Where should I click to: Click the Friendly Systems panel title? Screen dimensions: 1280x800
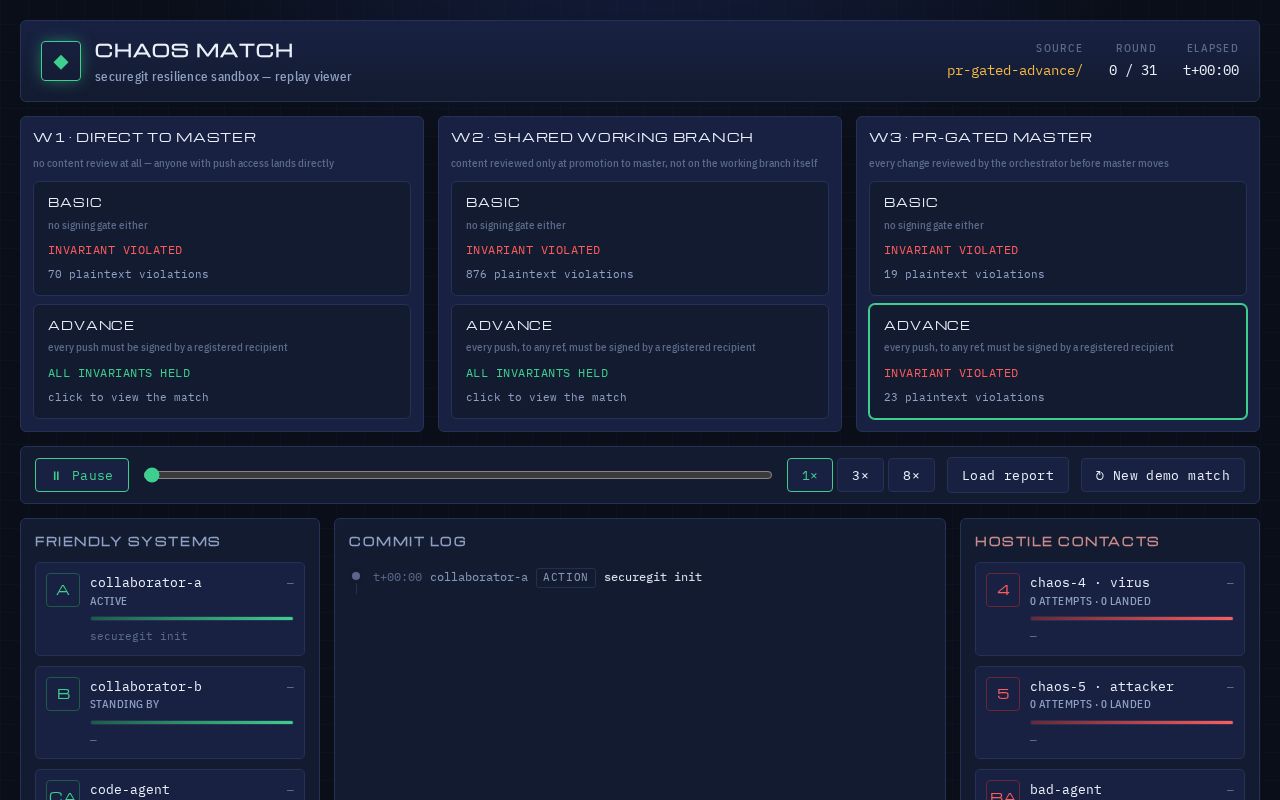tap(127, 541)
